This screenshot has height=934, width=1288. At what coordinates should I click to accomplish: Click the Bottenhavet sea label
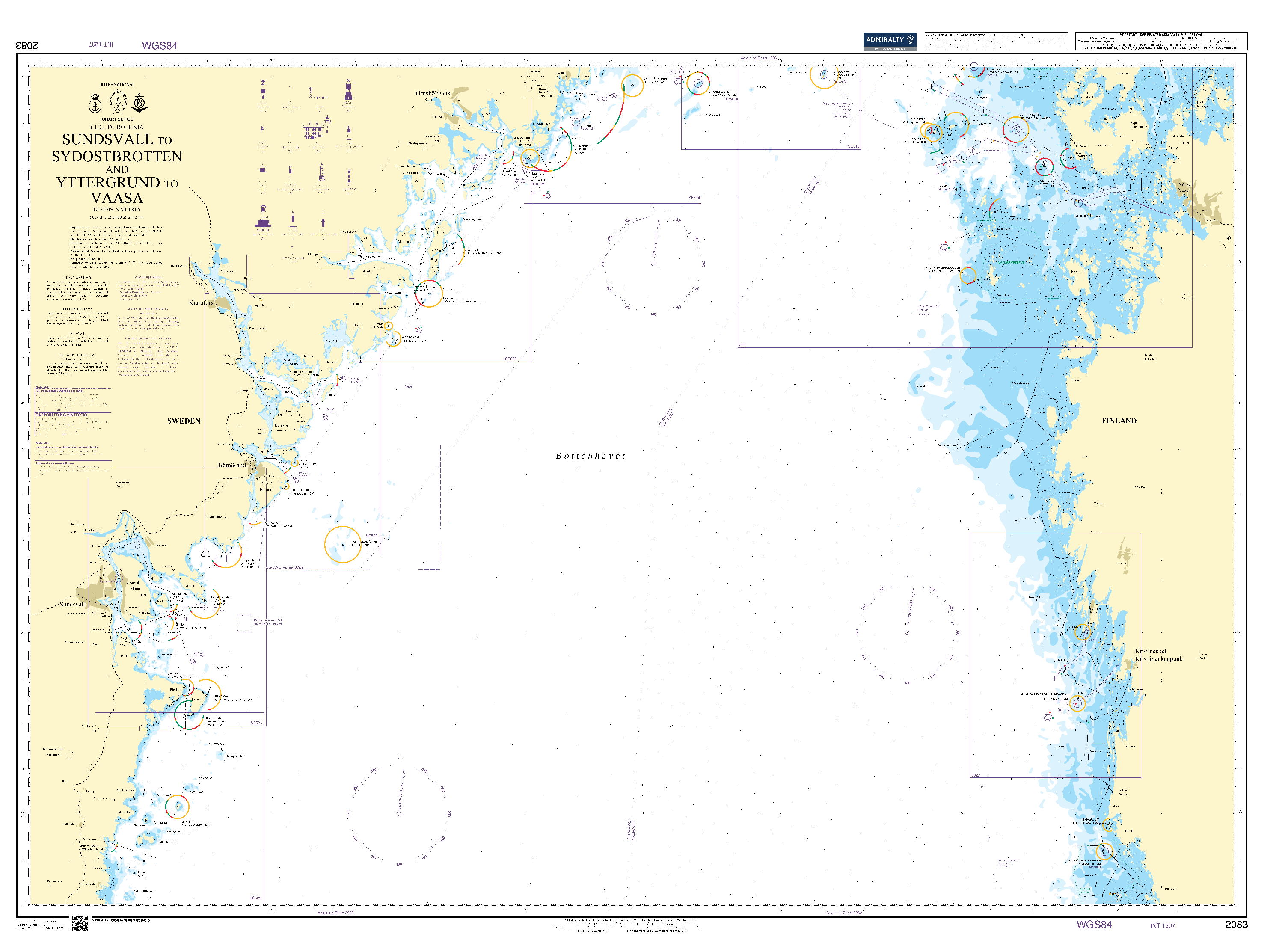(x=591, y=457)
